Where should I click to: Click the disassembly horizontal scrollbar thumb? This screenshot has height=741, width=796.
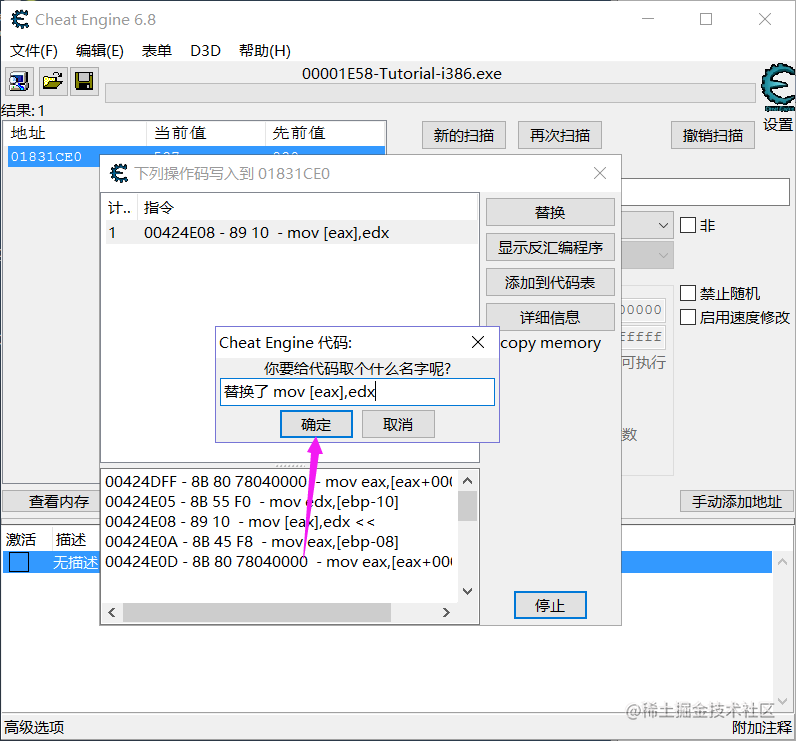point(257,613)
